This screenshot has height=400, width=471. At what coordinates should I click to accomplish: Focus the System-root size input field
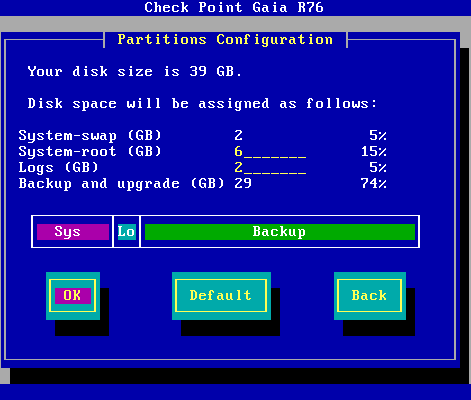click(270, 152)
